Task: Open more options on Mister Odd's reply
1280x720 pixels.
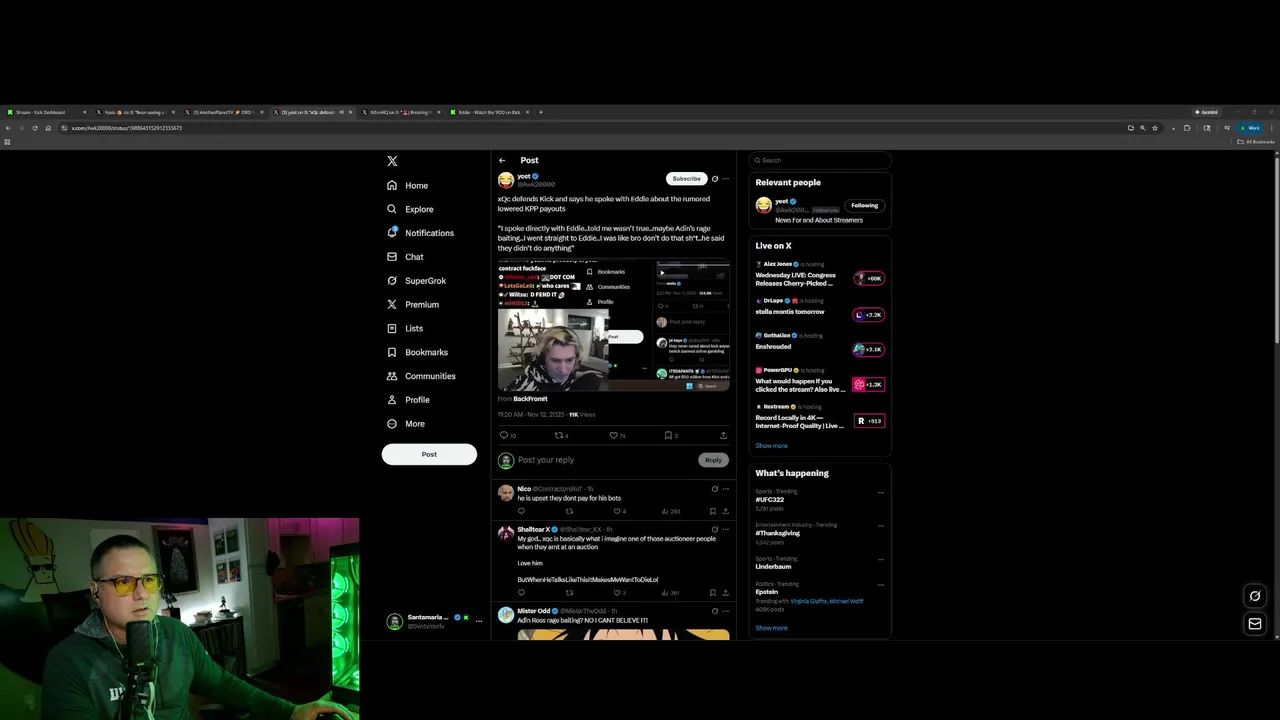Action: pos(726,611)
